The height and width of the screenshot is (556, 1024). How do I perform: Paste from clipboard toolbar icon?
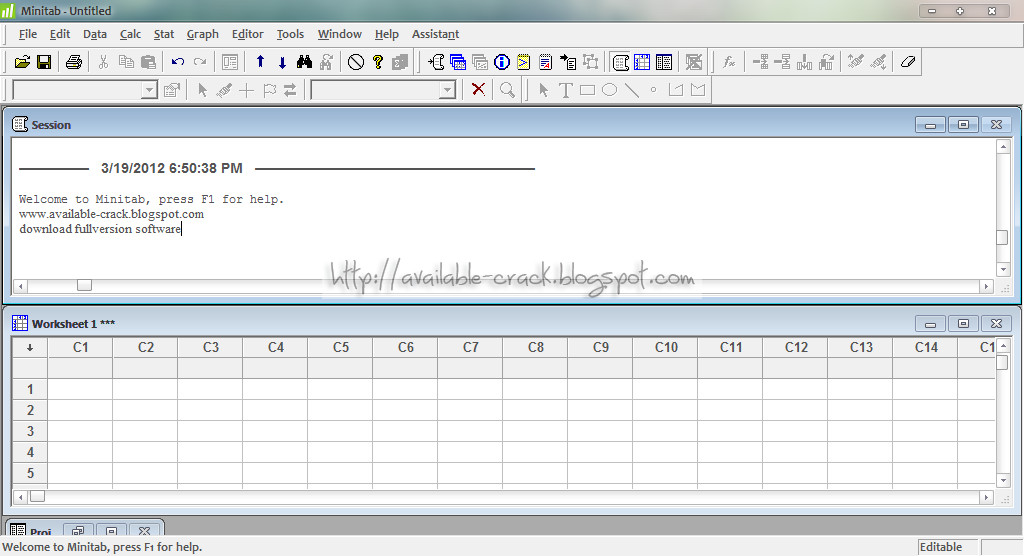[x=148, y=62]
